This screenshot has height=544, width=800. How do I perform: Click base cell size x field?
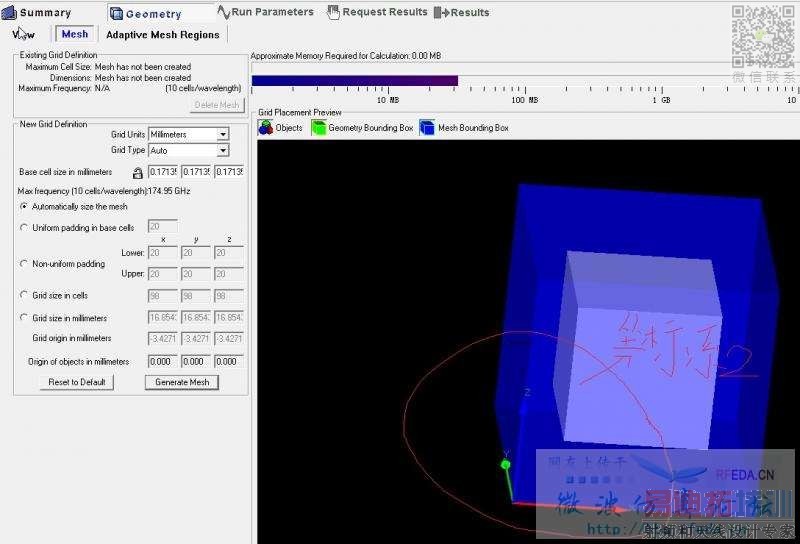(163, 172)
